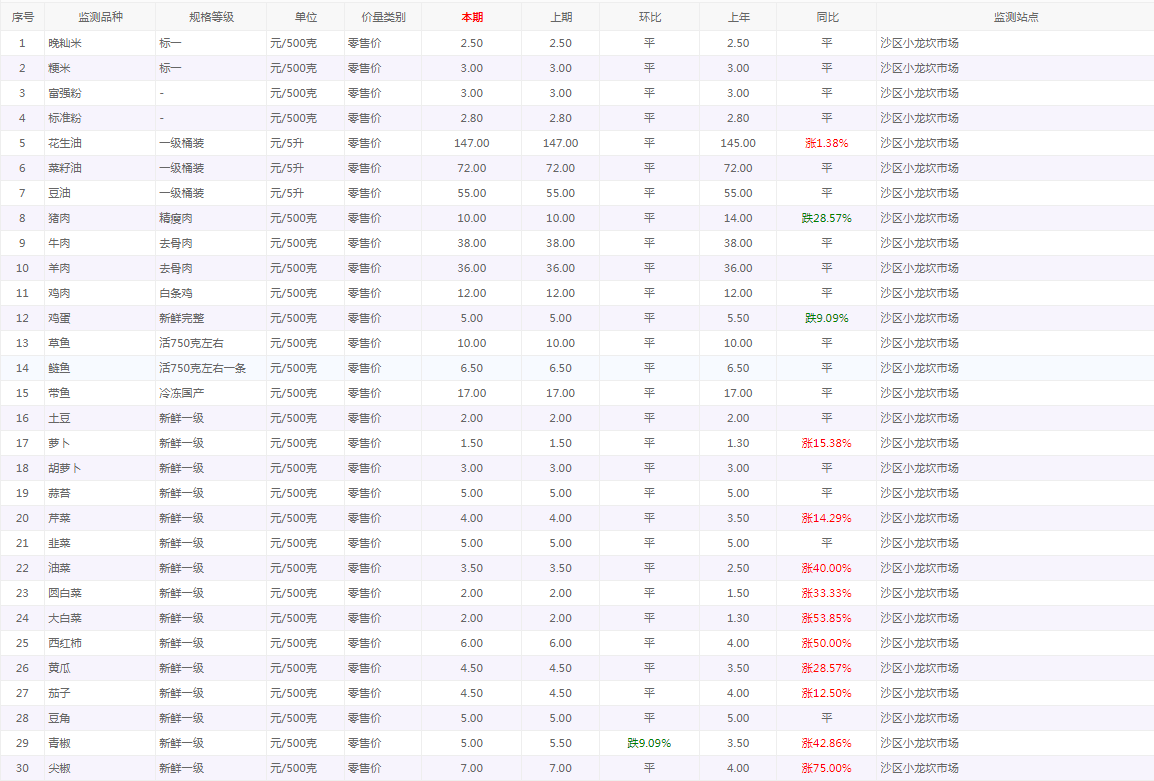
Task: Click 沙区小龙坎市场 in the 晚籼米 row
Action: coord(919,43)
